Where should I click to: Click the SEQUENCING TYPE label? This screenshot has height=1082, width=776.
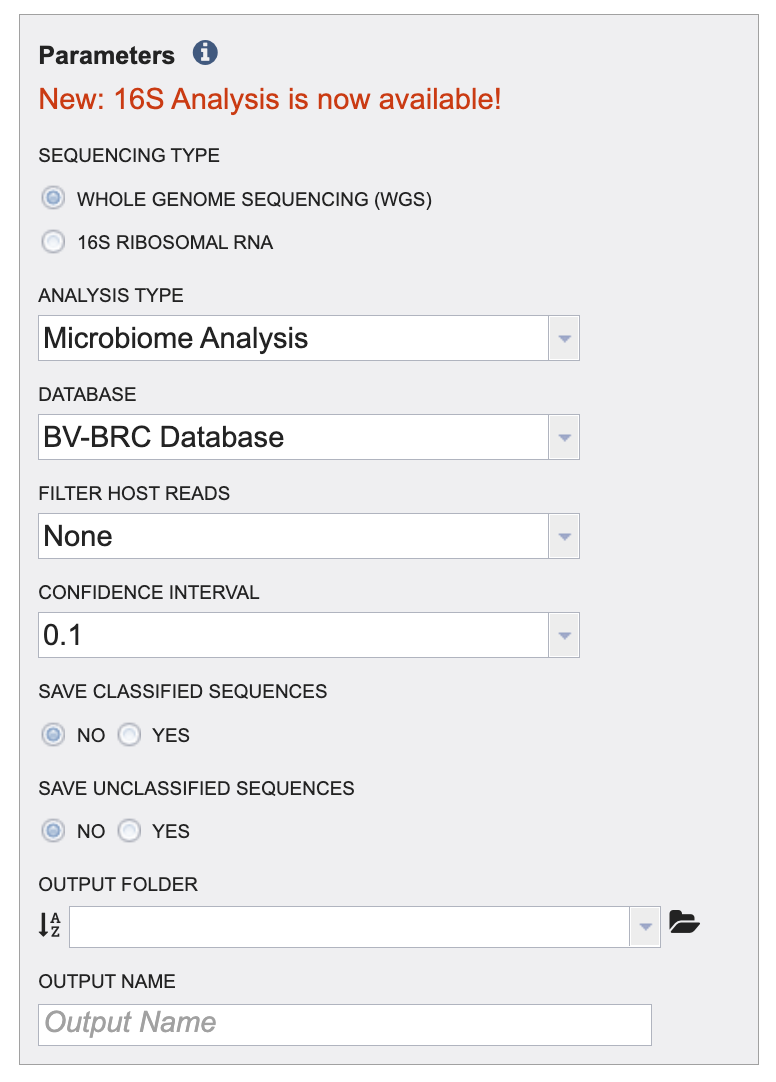(129, 155)
